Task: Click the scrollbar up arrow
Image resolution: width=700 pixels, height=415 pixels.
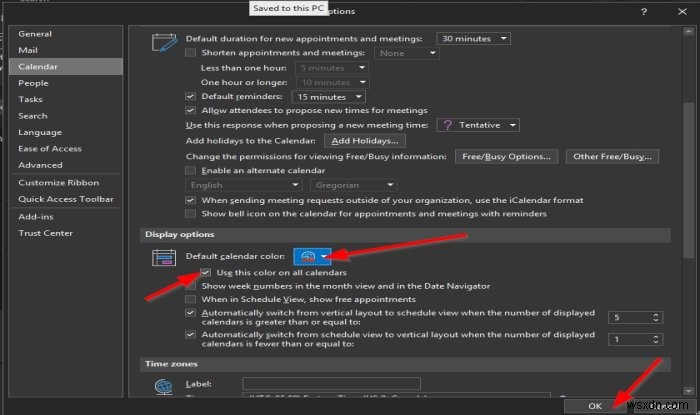Action: [x=688, y=32]
